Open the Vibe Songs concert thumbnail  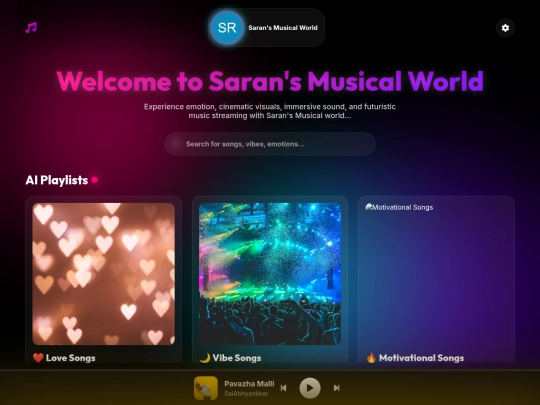click(x=270, y=274)
